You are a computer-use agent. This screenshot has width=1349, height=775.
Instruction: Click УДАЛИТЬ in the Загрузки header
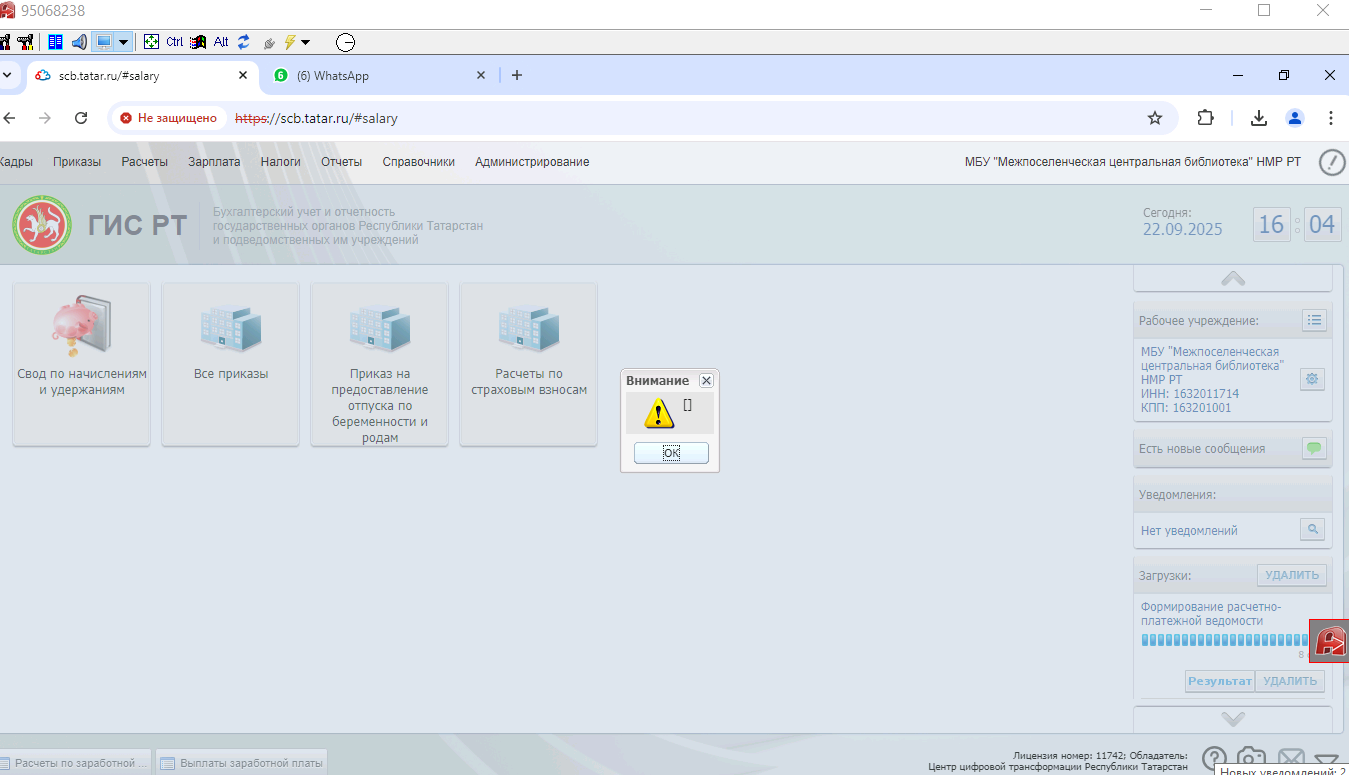[1292, 575]
